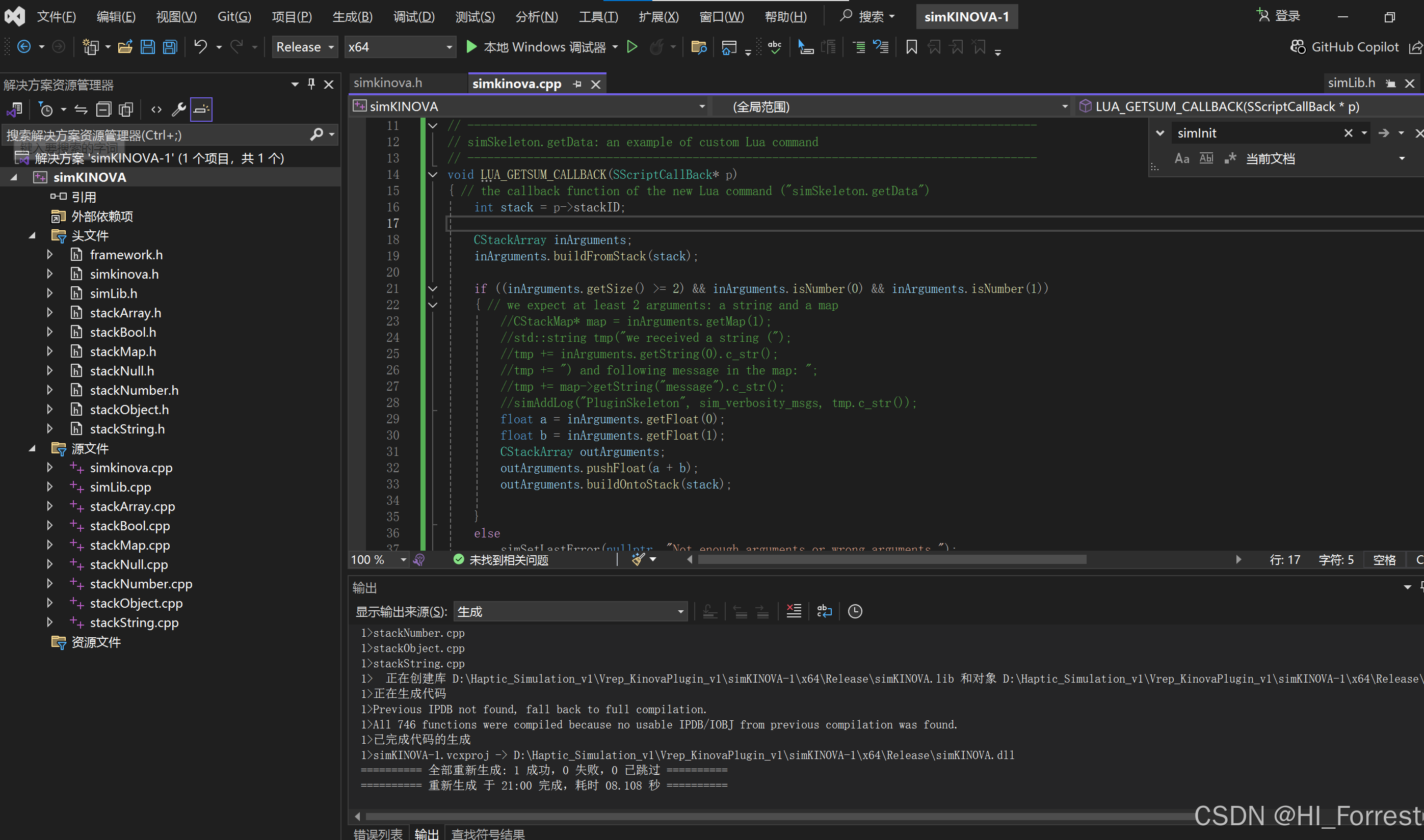
Task: Click the simInit find input field
Action: [1257, 133]
